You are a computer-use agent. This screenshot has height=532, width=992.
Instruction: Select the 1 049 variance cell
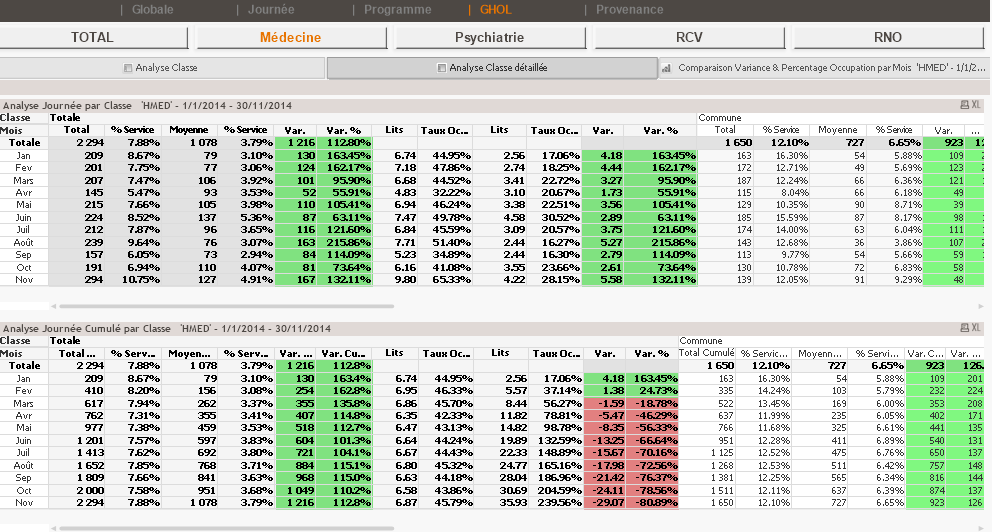pyautogui.click(x=295, y=490)
